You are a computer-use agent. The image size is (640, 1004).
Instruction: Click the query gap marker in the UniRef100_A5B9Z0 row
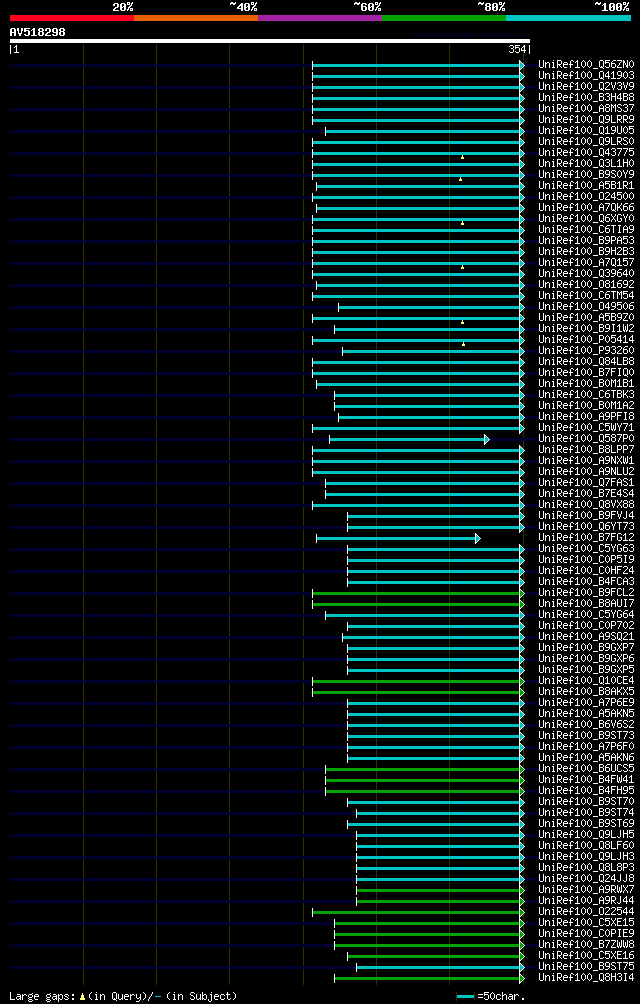tap(462, 321)
